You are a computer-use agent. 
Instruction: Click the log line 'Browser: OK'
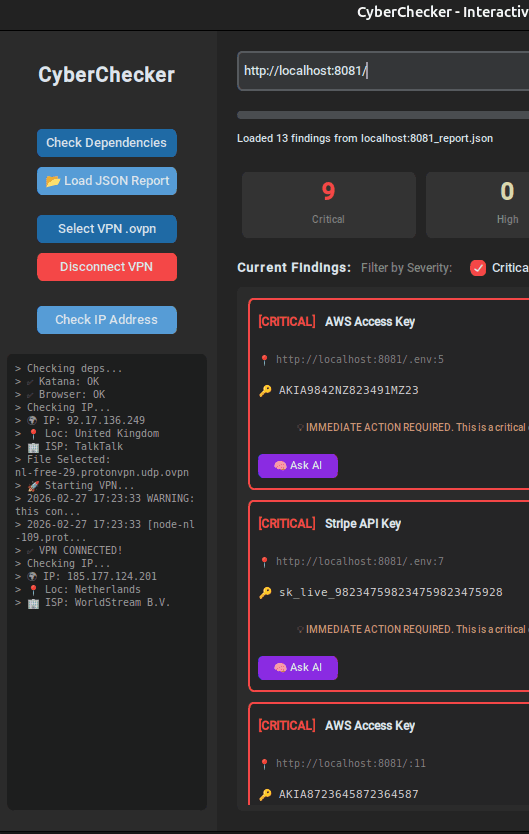pyautogui.click(x=60, y=395)
